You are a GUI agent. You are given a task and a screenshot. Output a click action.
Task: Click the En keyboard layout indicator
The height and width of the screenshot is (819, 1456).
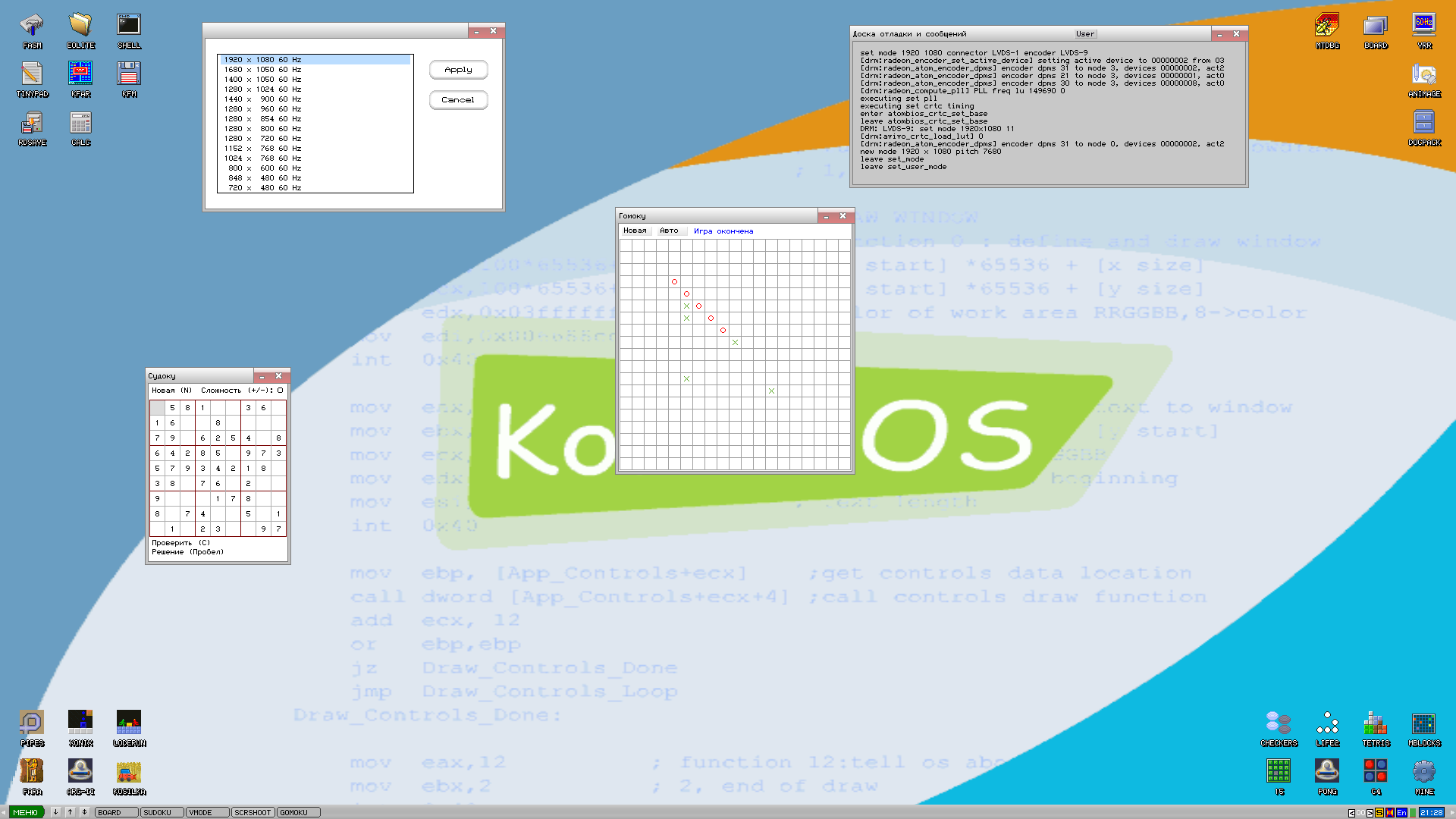coord(1401,813)
